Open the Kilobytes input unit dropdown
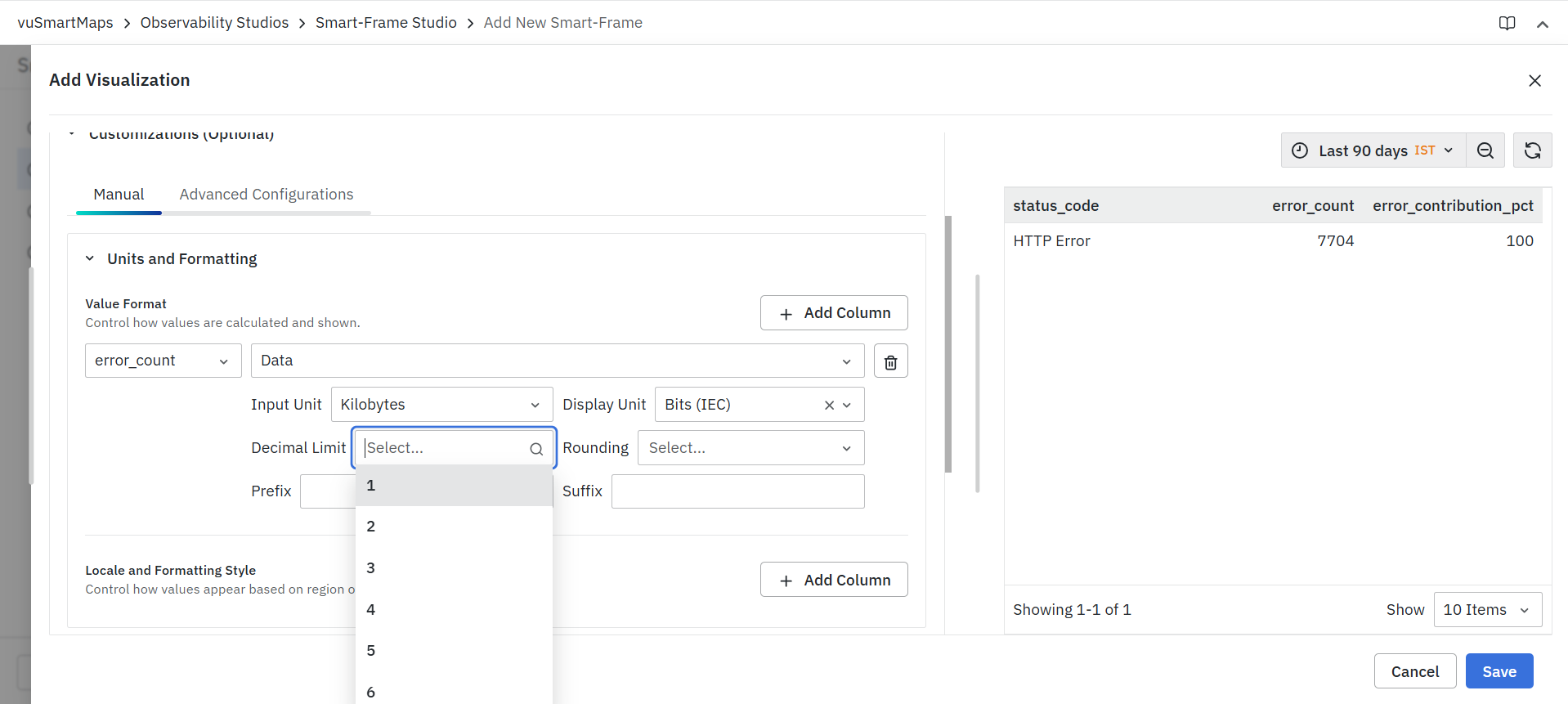Image resolution: width=1568 pixels, height=704 pixels. click(442, 405)
